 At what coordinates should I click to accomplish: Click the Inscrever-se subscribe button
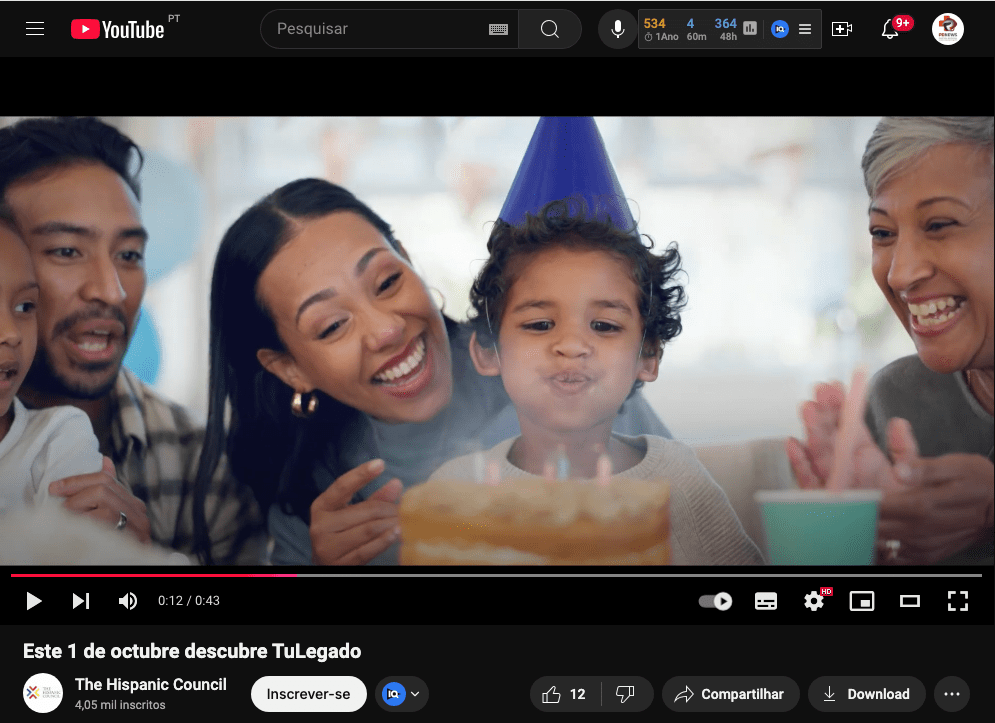(308, 694)
